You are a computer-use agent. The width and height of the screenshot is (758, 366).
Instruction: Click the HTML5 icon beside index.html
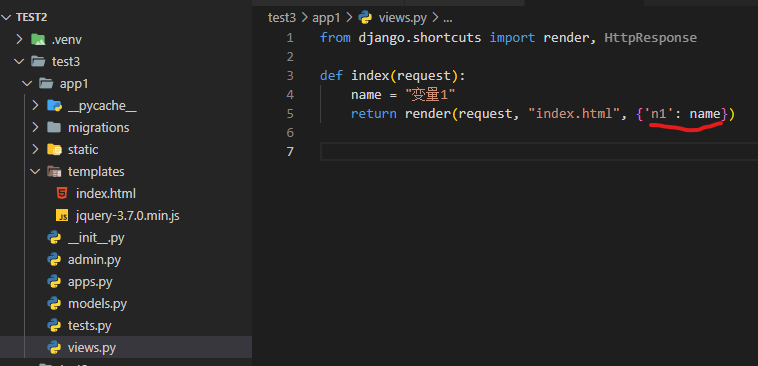(62, 193)
